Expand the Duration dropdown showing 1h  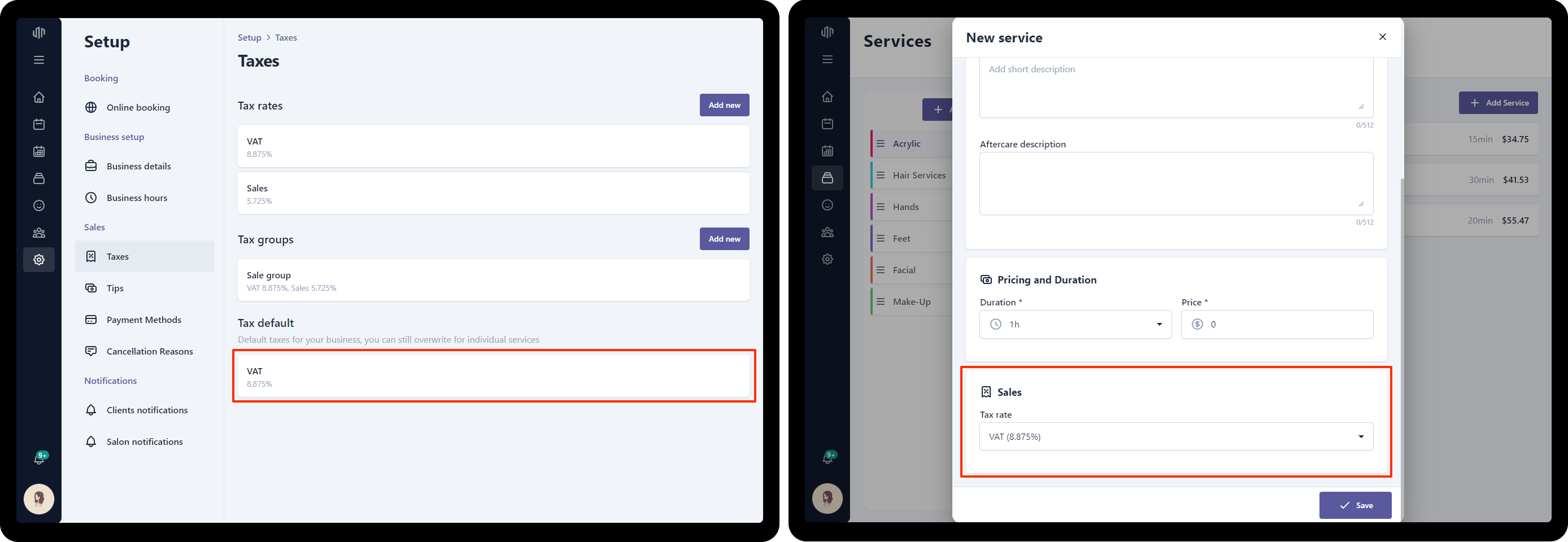click(x=1075, y=324)
